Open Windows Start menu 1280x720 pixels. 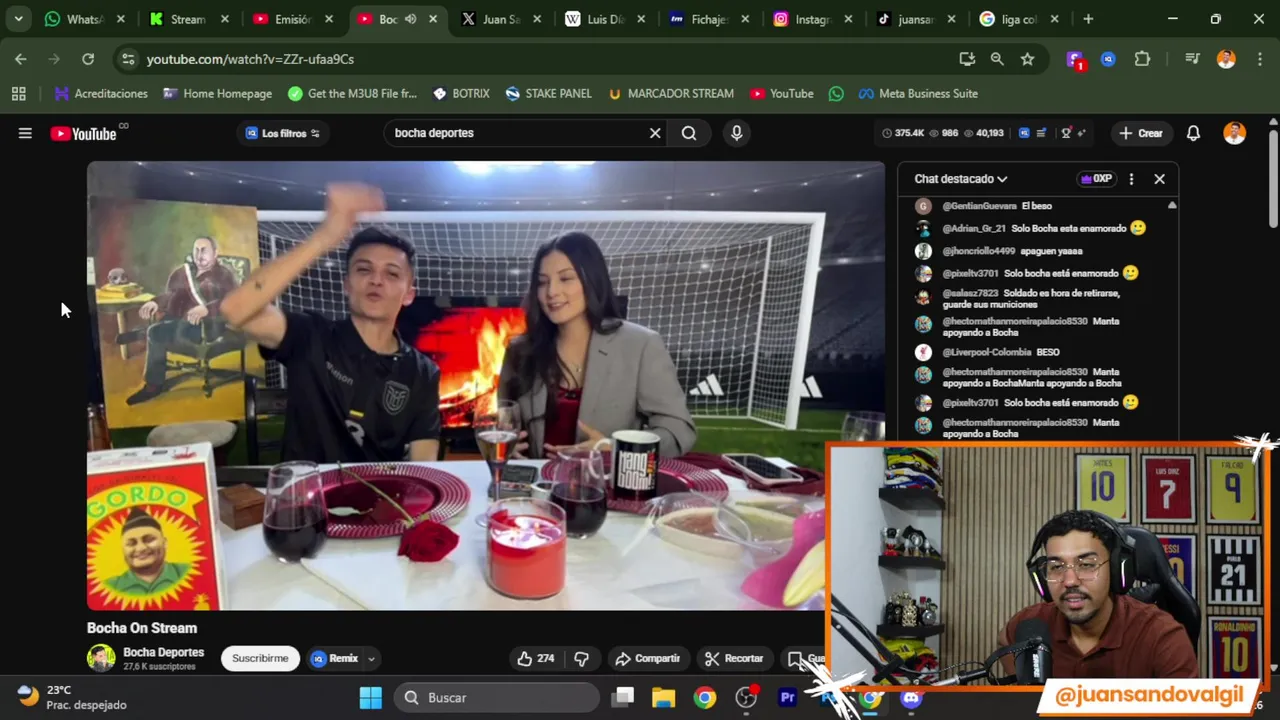[x=370, y=698]
